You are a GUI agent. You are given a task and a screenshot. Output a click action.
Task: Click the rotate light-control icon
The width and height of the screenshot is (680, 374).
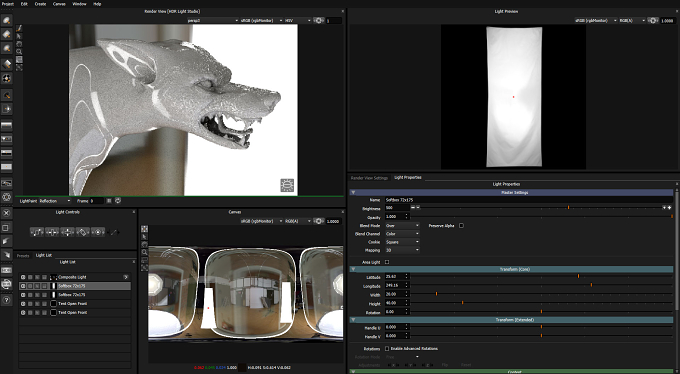[82, 232]
